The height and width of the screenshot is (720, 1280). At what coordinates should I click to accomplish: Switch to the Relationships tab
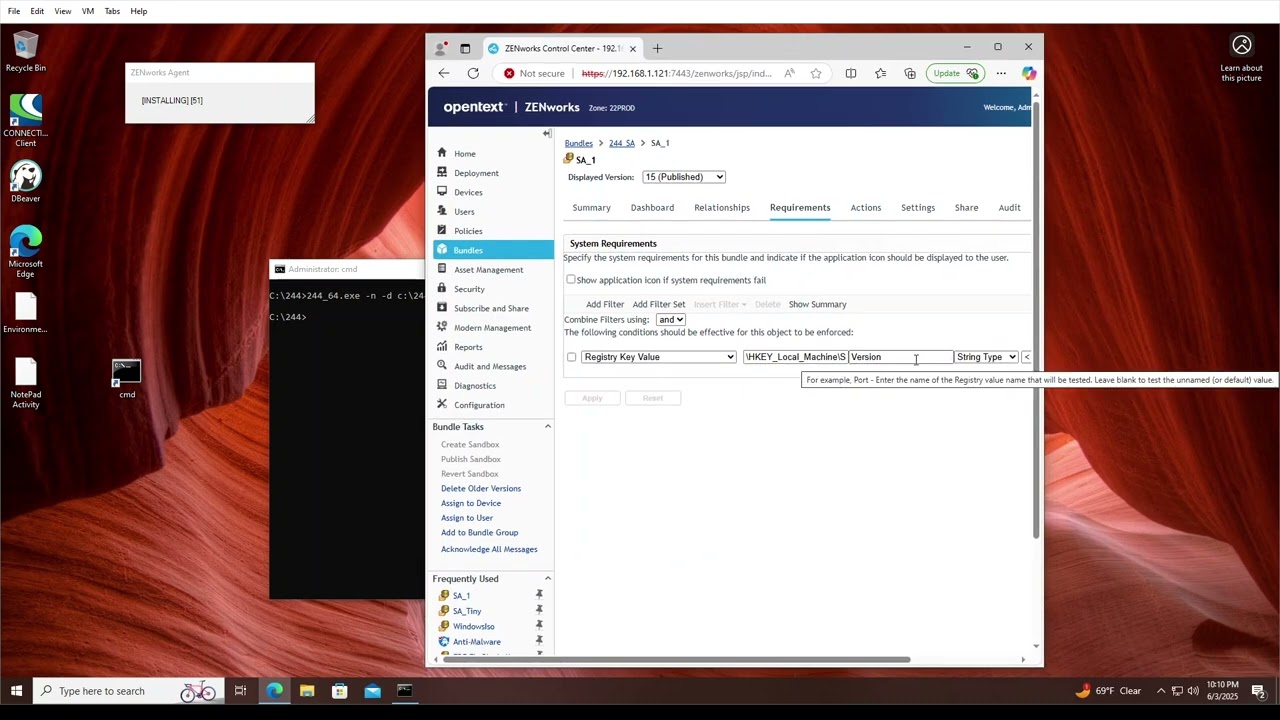tap(722, 208)
